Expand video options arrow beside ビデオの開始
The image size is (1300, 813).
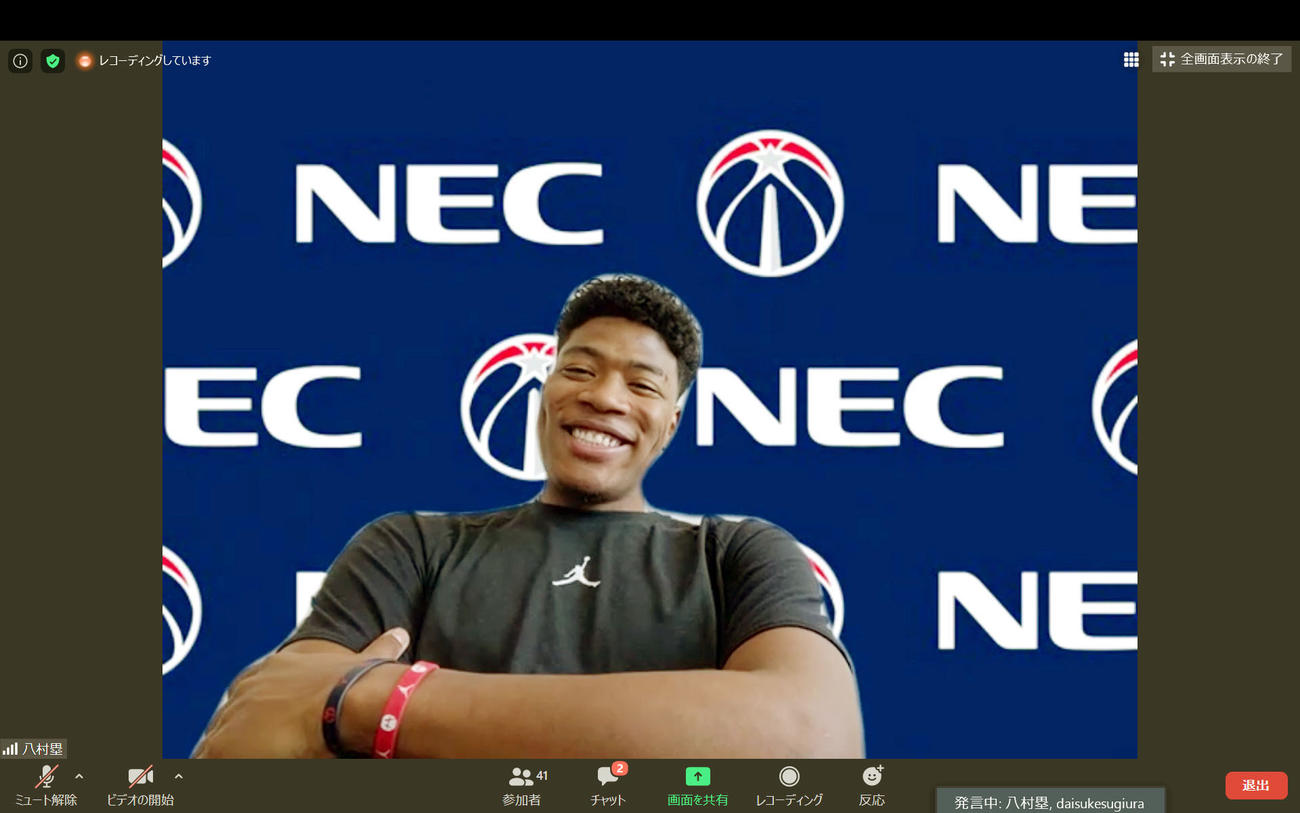point(179,776)
